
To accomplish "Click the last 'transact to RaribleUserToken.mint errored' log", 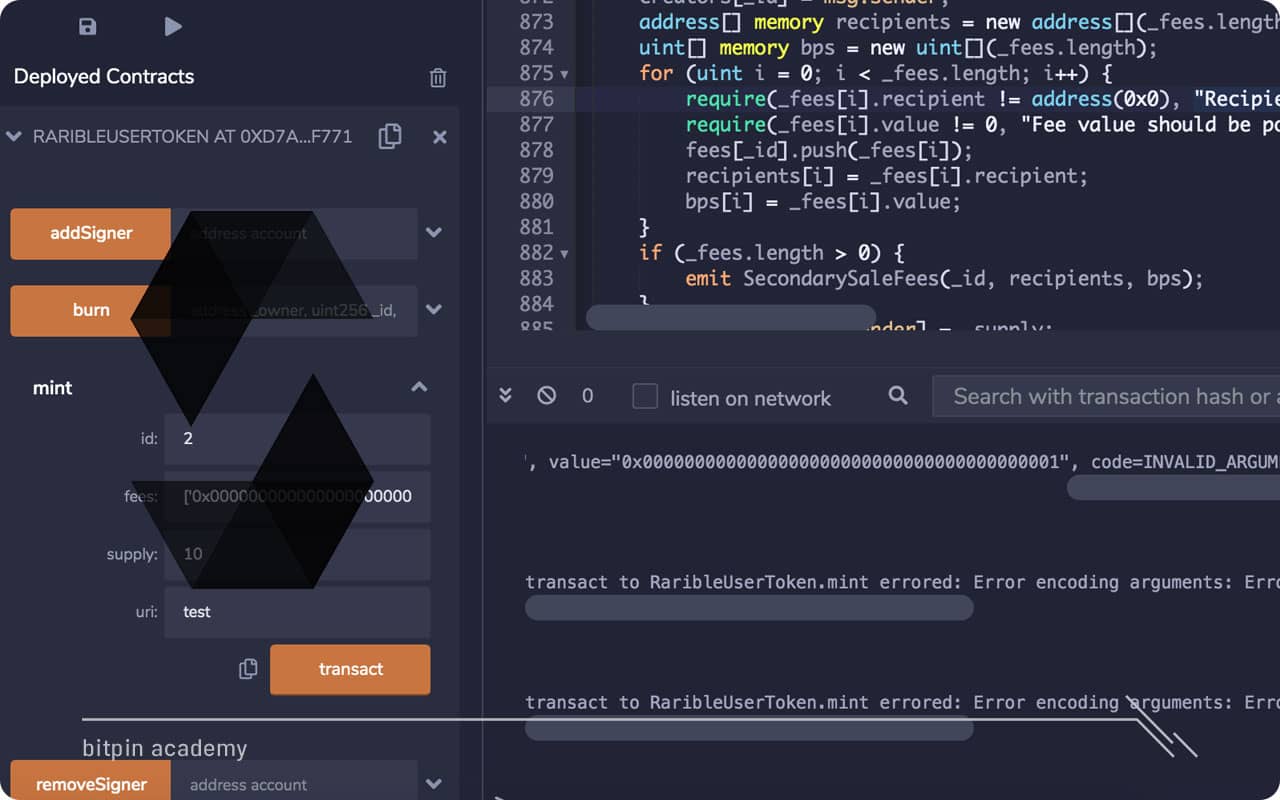I will tap(902, 703).
